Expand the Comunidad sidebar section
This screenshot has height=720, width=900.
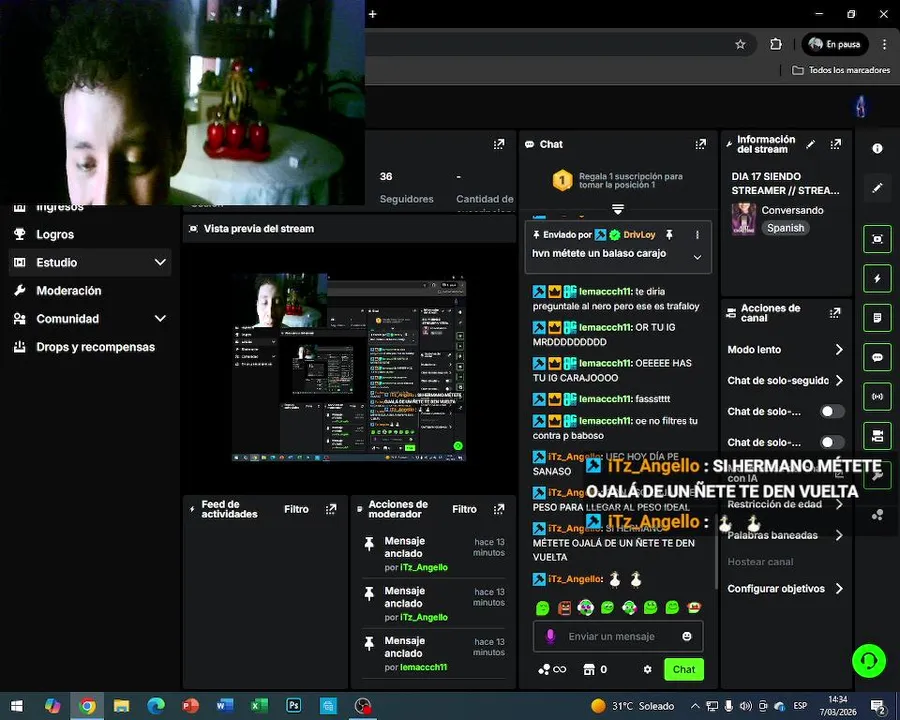(160, 319)
